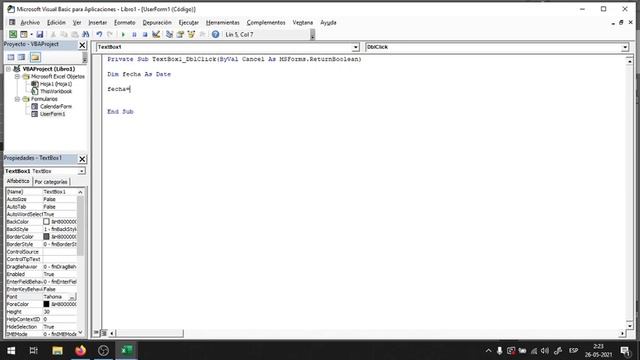Open File Explorer from taskbar
Viewport: 640px width, 360px height.
57,350
